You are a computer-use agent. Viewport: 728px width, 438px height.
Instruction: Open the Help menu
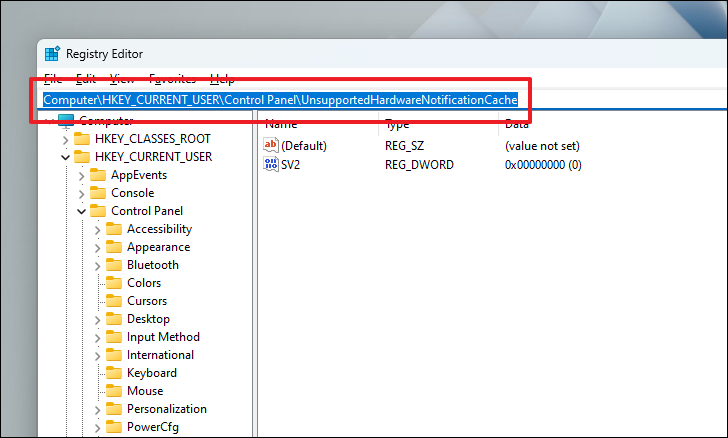pyautogui.click(x=222, y=79)
